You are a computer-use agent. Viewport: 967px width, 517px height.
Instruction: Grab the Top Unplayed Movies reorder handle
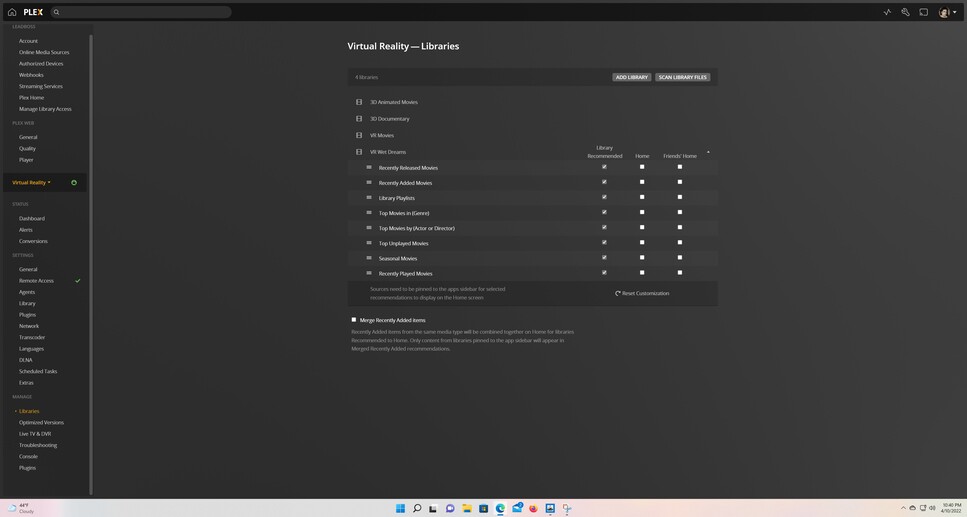click(x=369, y=243)
